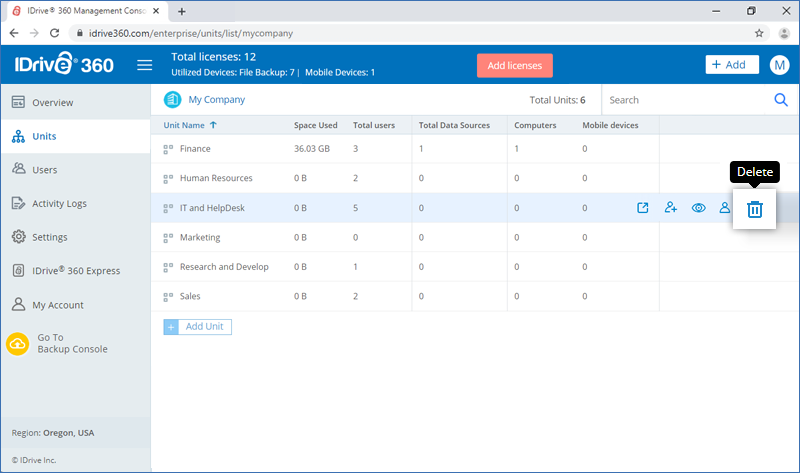The height and width of the screenshot is (473, 800).
Task: Click the My Company link
Action: coord(216,99)
